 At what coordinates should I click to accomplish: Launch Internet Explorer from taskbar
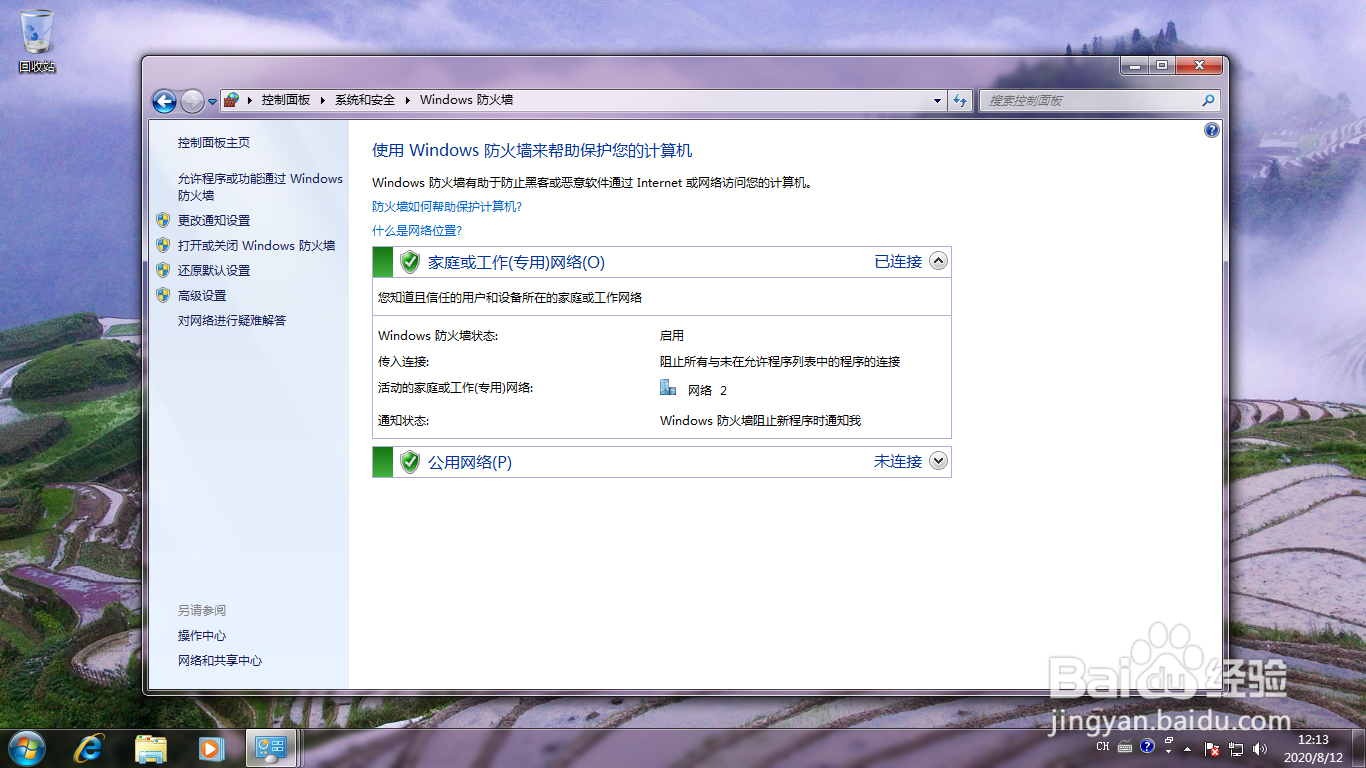tap(91, 747)
